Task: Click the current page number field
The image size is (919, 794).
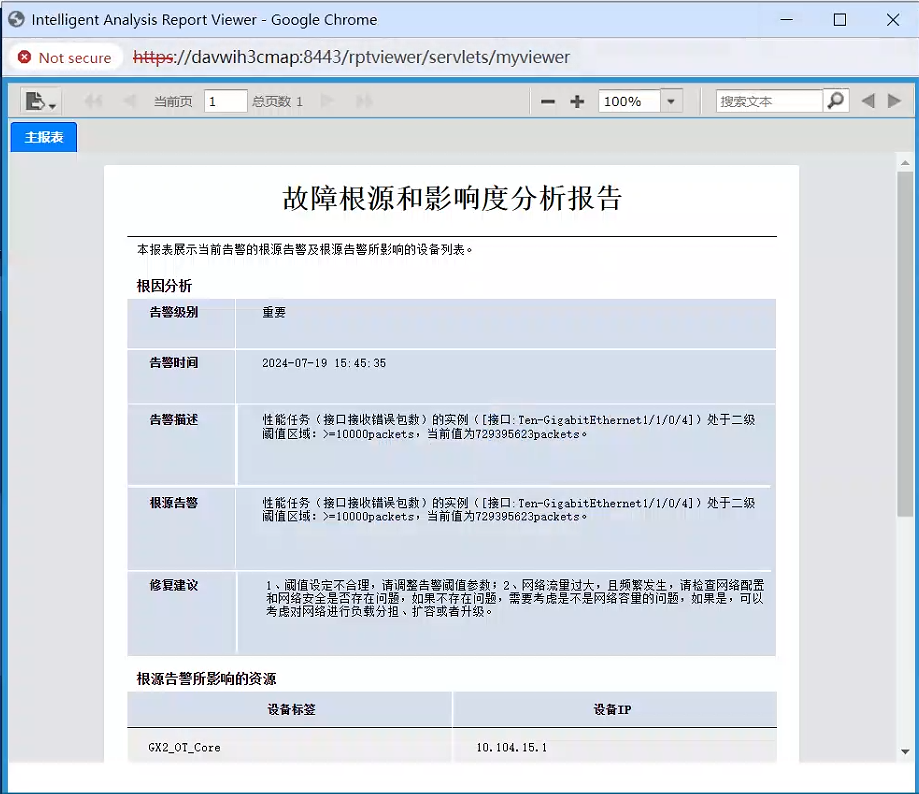Action: (226, 101)
